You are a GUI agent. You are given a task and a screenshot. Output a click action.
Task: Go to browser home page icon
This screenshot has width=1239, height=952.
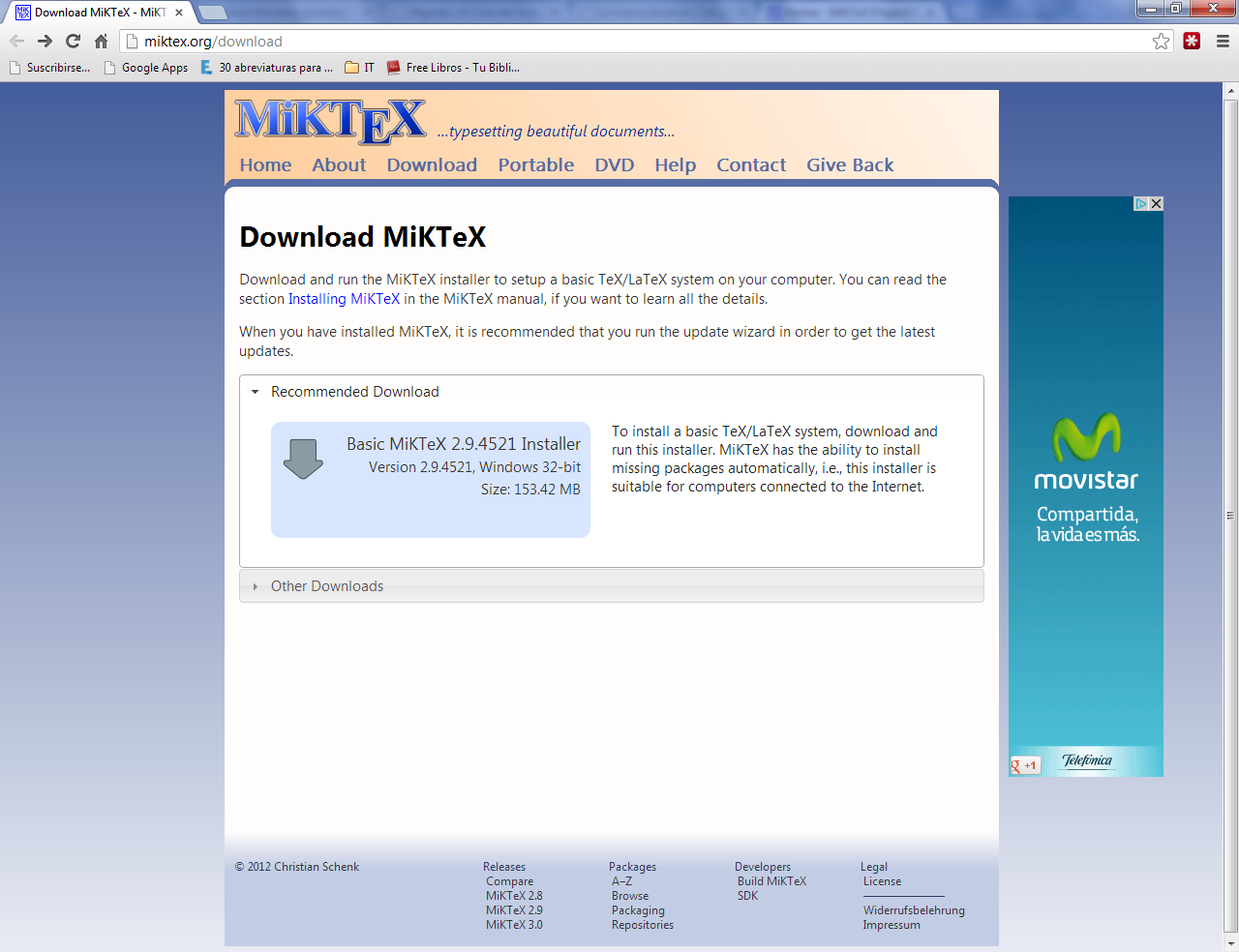click(101, 41)
